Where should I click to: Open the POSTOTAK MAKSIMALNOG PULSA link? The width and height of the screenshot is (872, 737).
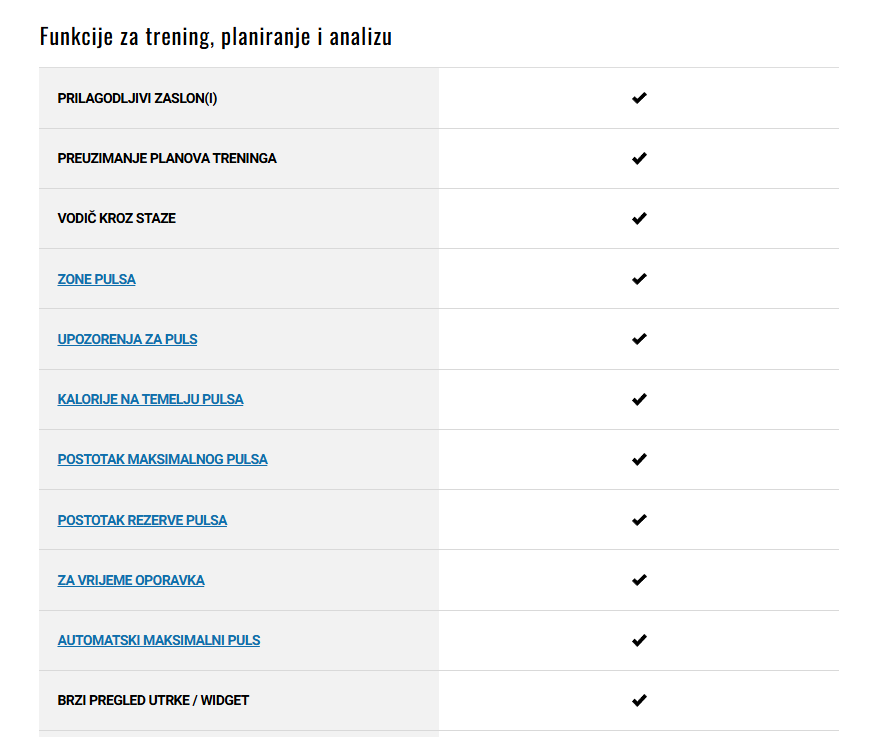click(x=162, y=459)
